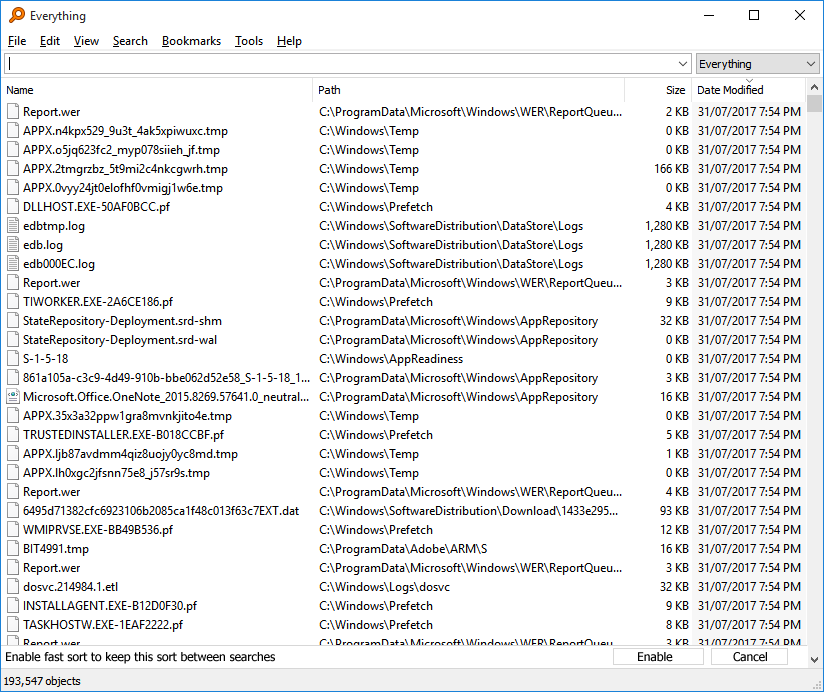This screenshot has width=824, height=692.
Task: Click the 861a105a-c3c9-4d49-910b file icon
Action: (x=13, y=378)
